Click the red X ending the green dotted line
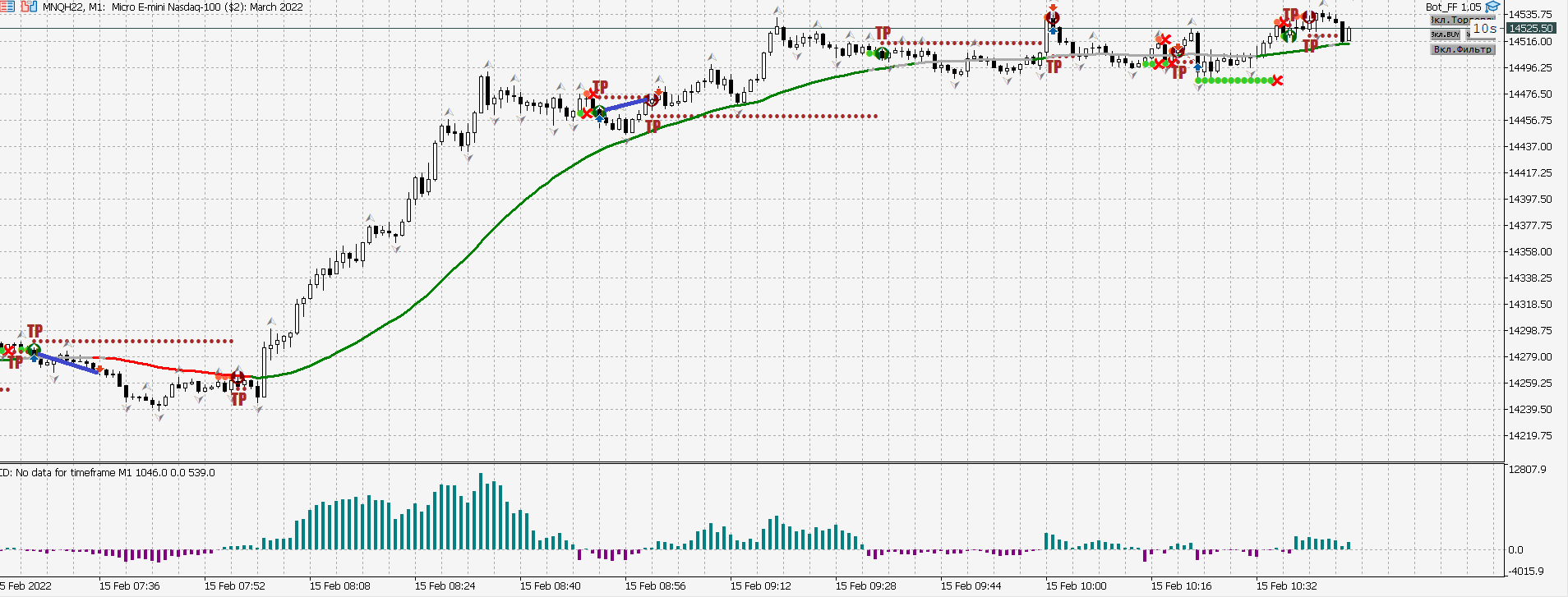The height and width of the screenshot is (597, 1568). coord(1277,80)
